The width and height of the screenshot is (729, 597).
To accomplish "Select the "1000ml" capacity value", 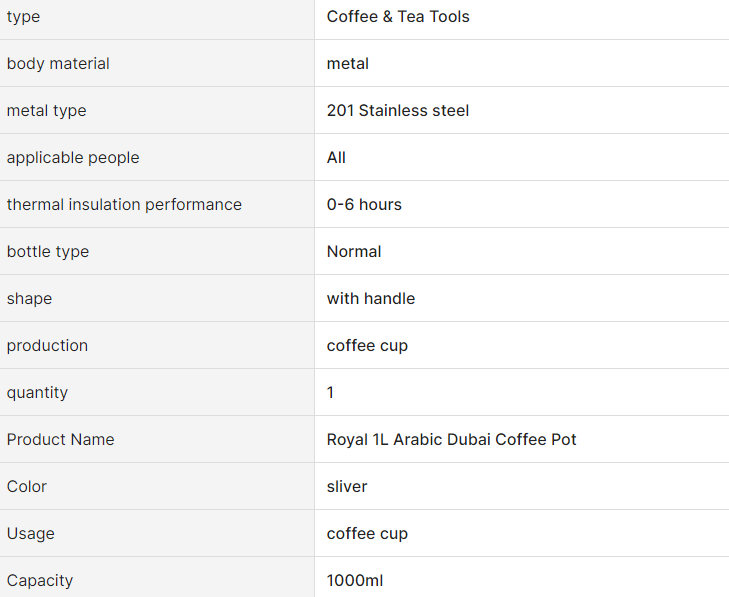I will click(355, 581).
